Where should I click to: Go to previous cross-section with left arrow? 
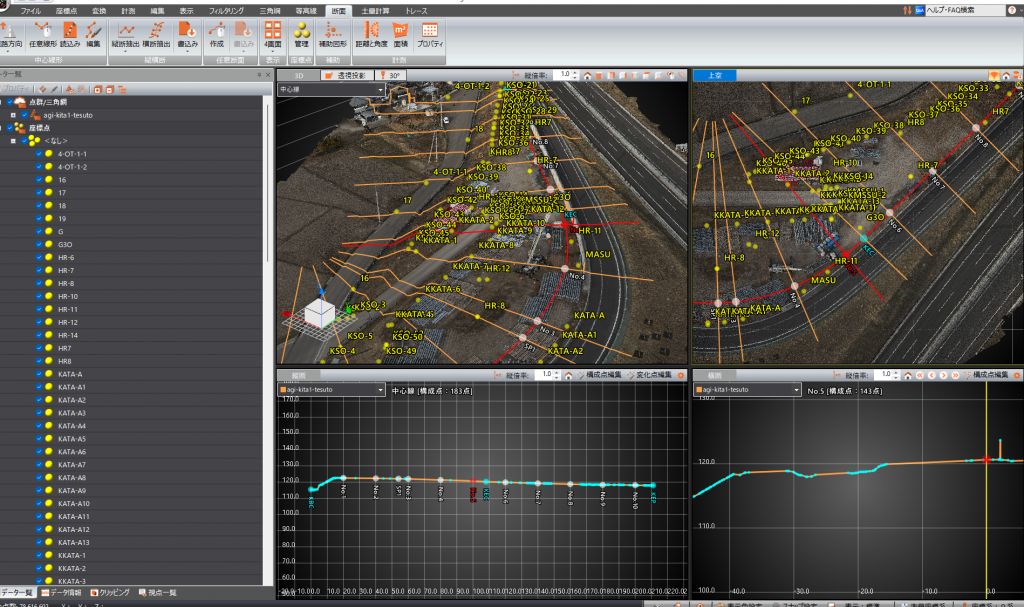pos(932,376)
